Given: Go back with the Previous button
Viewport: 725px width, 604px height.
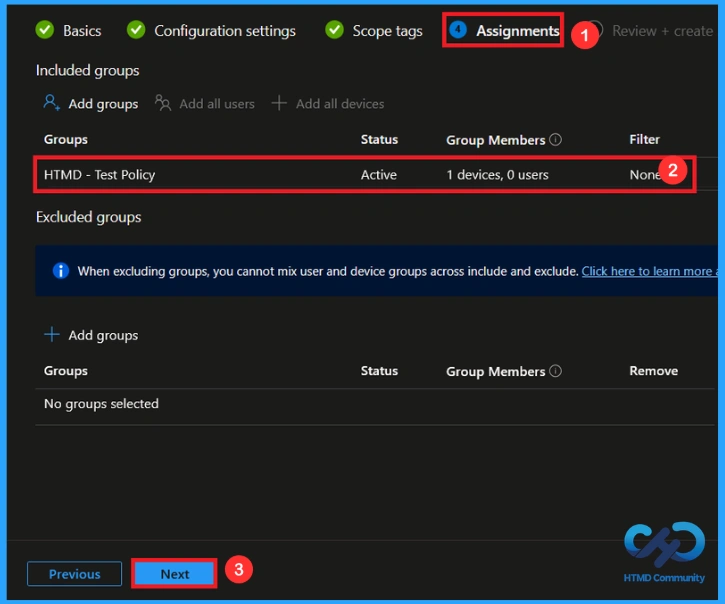Looking at the screenshot, I should [74, 574].
